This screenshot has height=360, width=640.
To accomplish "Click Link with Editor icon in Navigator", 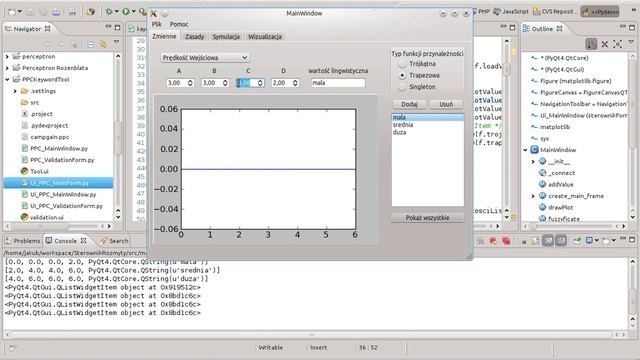I will [x=103, y=44].
